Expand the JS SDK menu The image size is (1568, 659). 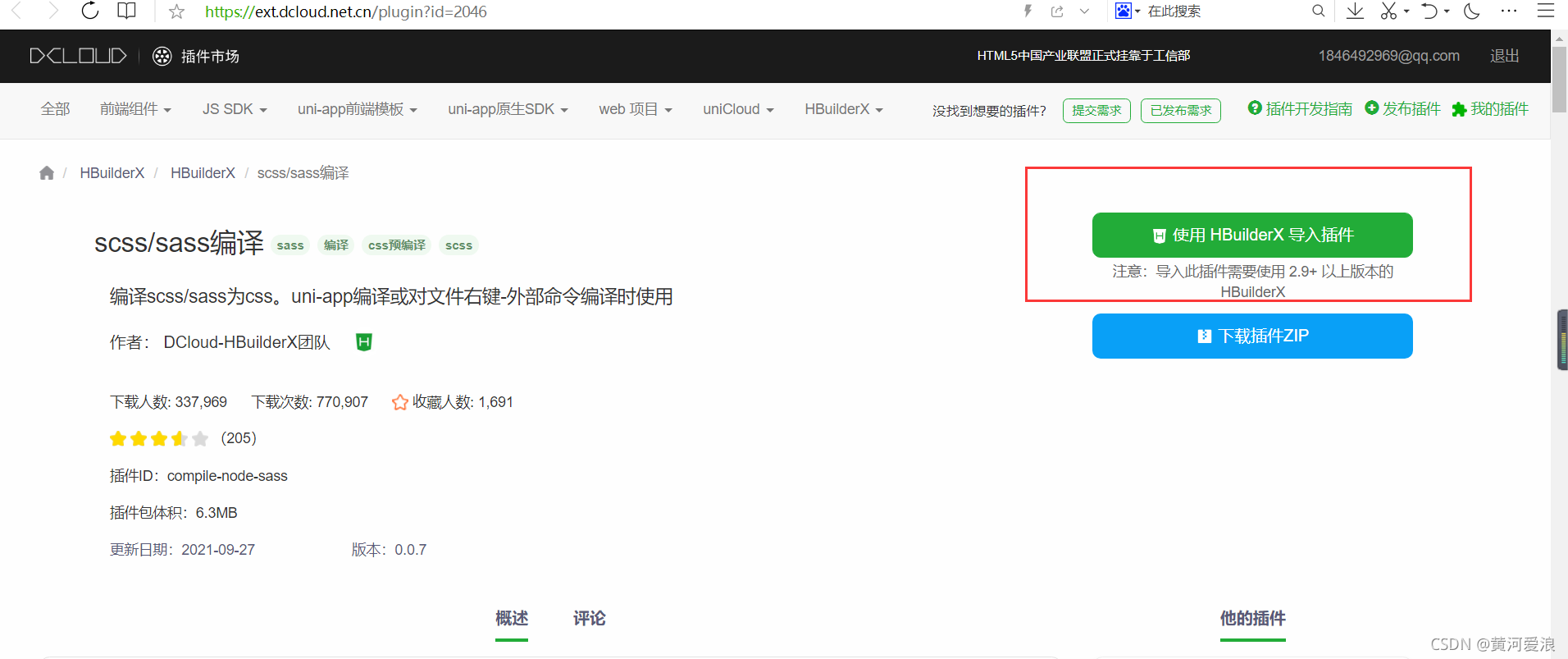[x=235, y=109]
